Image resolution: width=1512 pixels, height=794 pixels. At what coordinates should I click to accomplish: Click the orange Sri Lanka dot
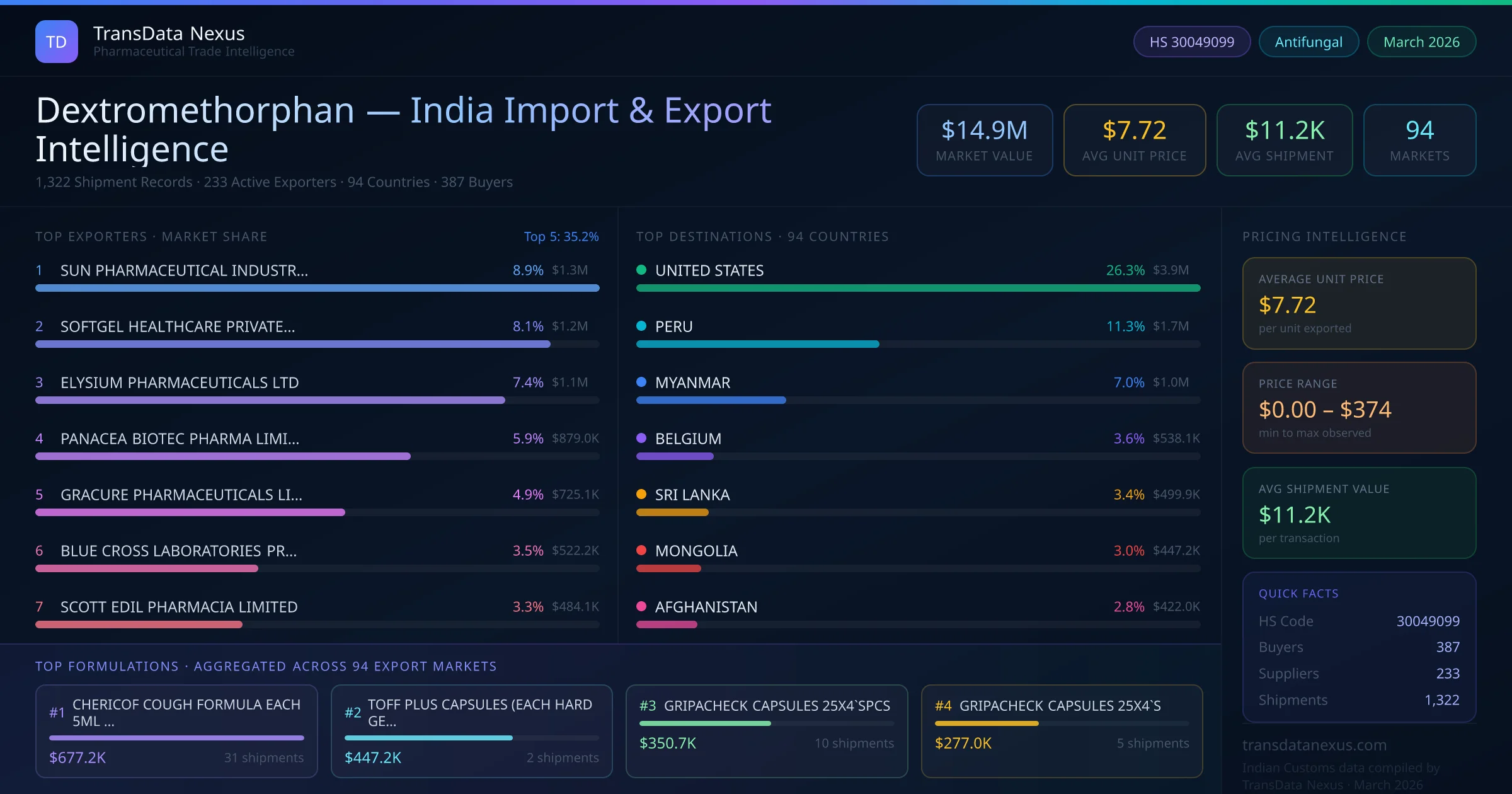(x=641, y=495)
